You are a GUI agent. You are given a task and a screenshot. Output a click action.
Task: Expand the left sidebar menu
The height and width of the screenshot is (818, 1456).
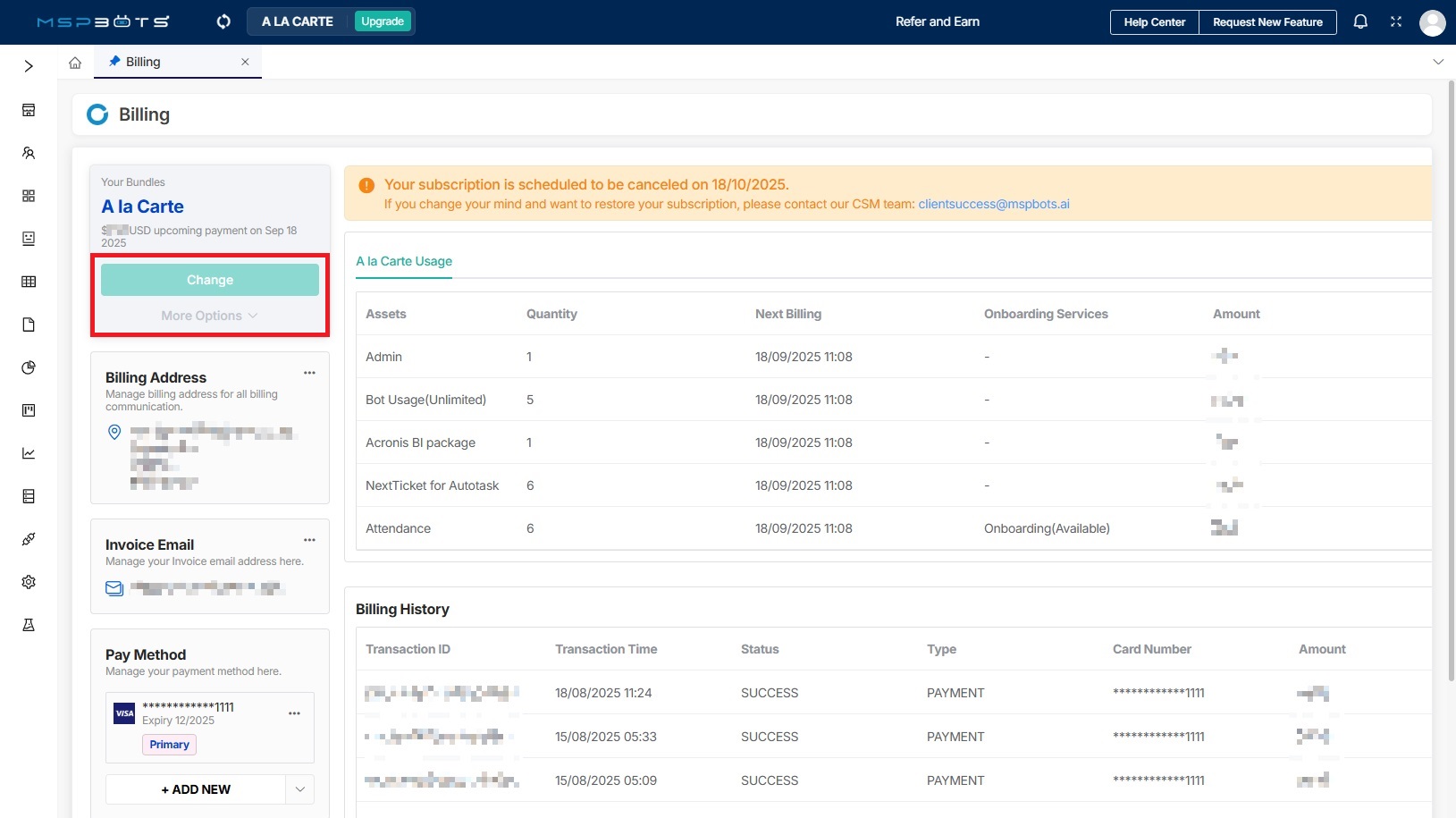(x=29, y=66)
